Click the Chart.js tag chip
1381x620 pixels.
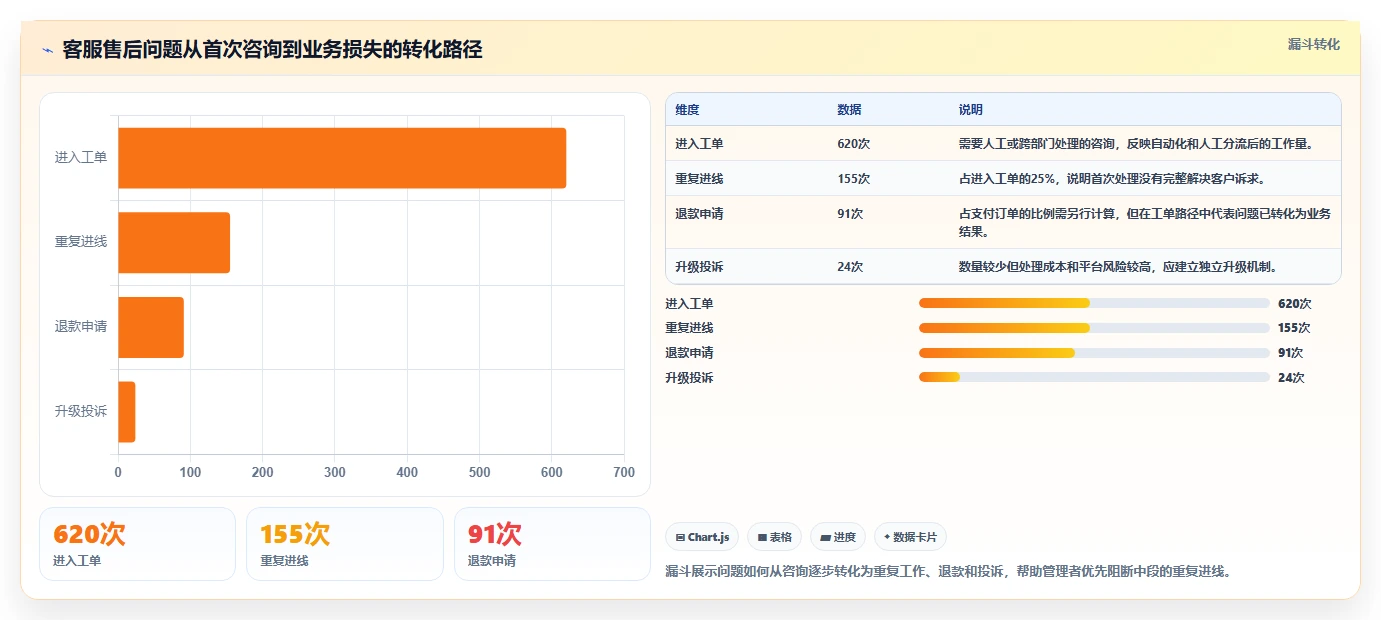coord(702,537)
